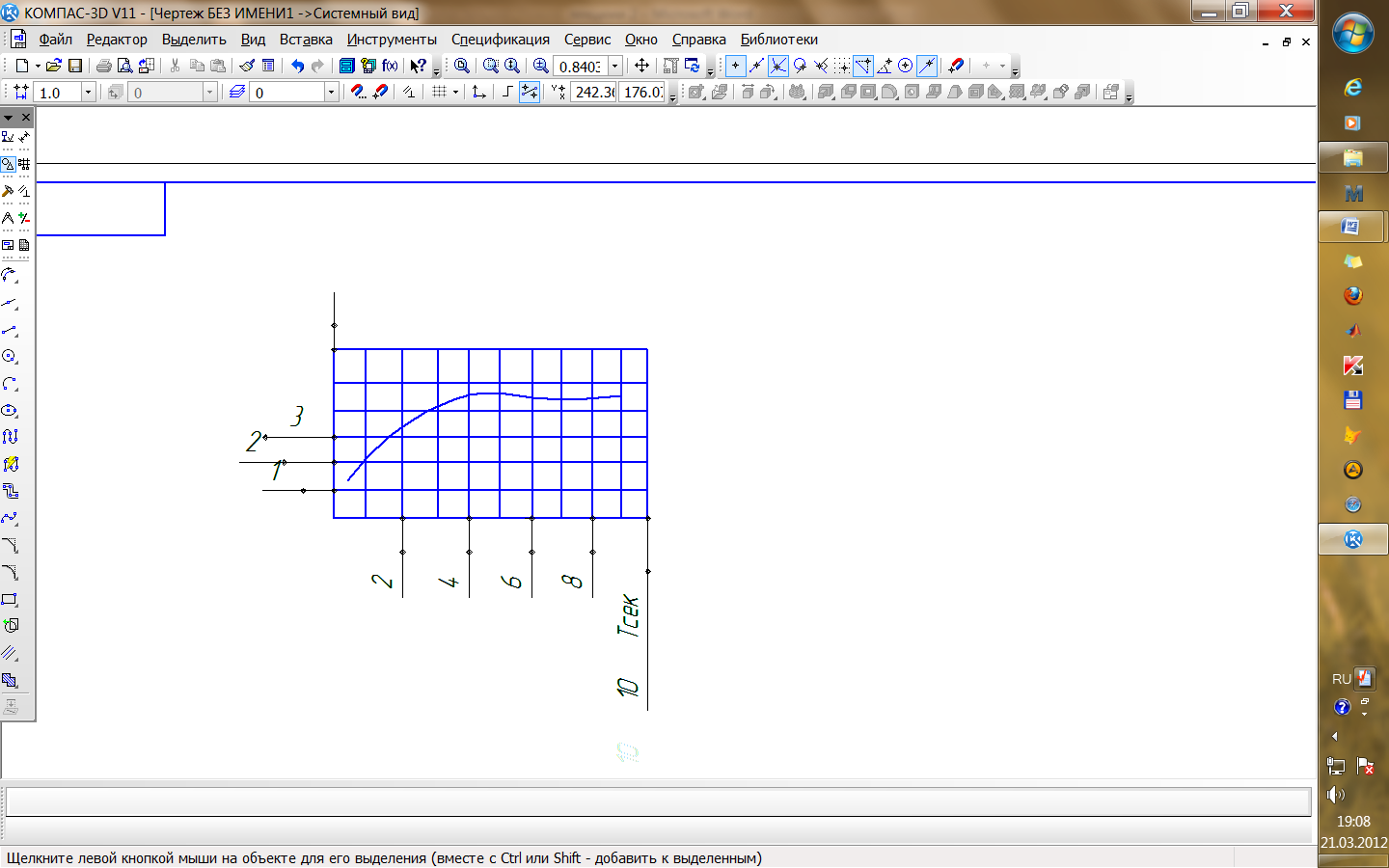Toggle the orthogonal drawing mode button
Image resolution: width=1389 pixels, height=868 pixels.
[507, 92]
